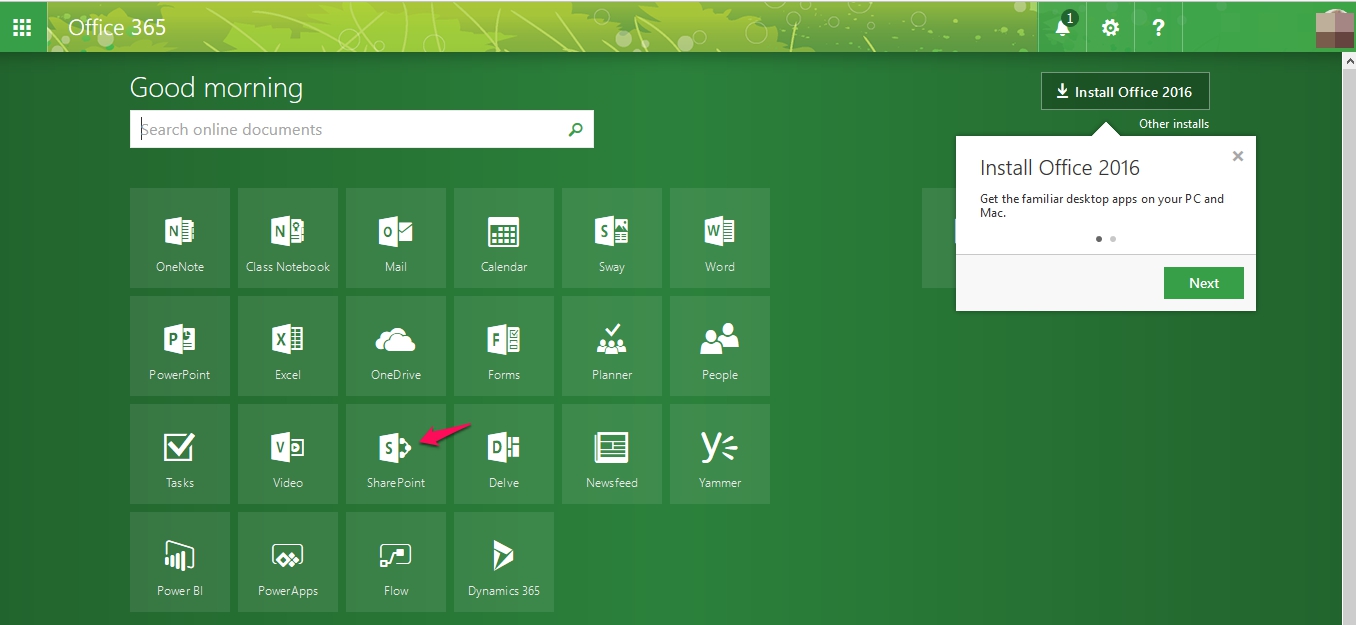
Task: Close the Install Office 2016 popup
Action: pos(1238,156)
